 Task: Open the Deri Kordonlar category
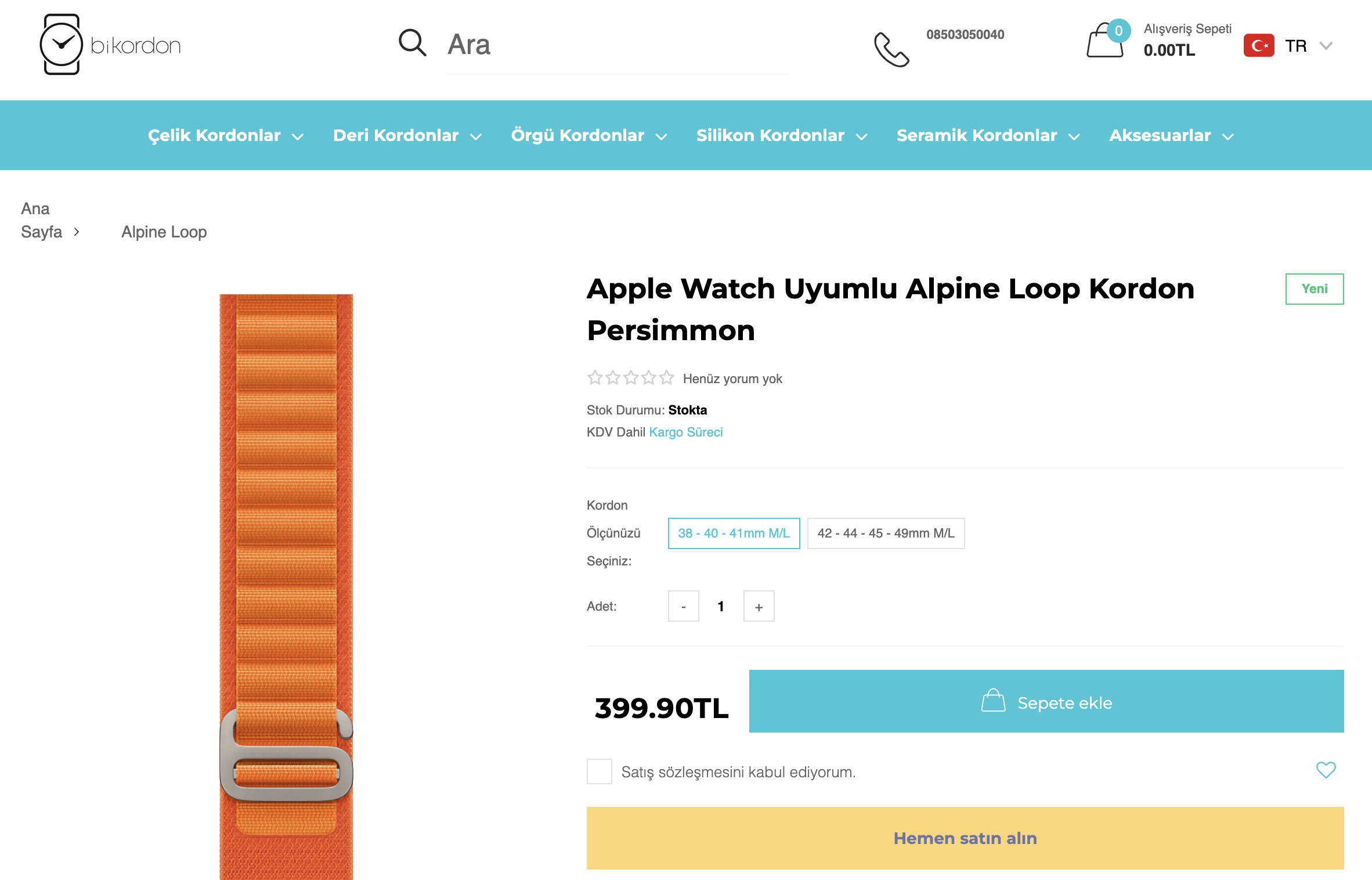407,136
